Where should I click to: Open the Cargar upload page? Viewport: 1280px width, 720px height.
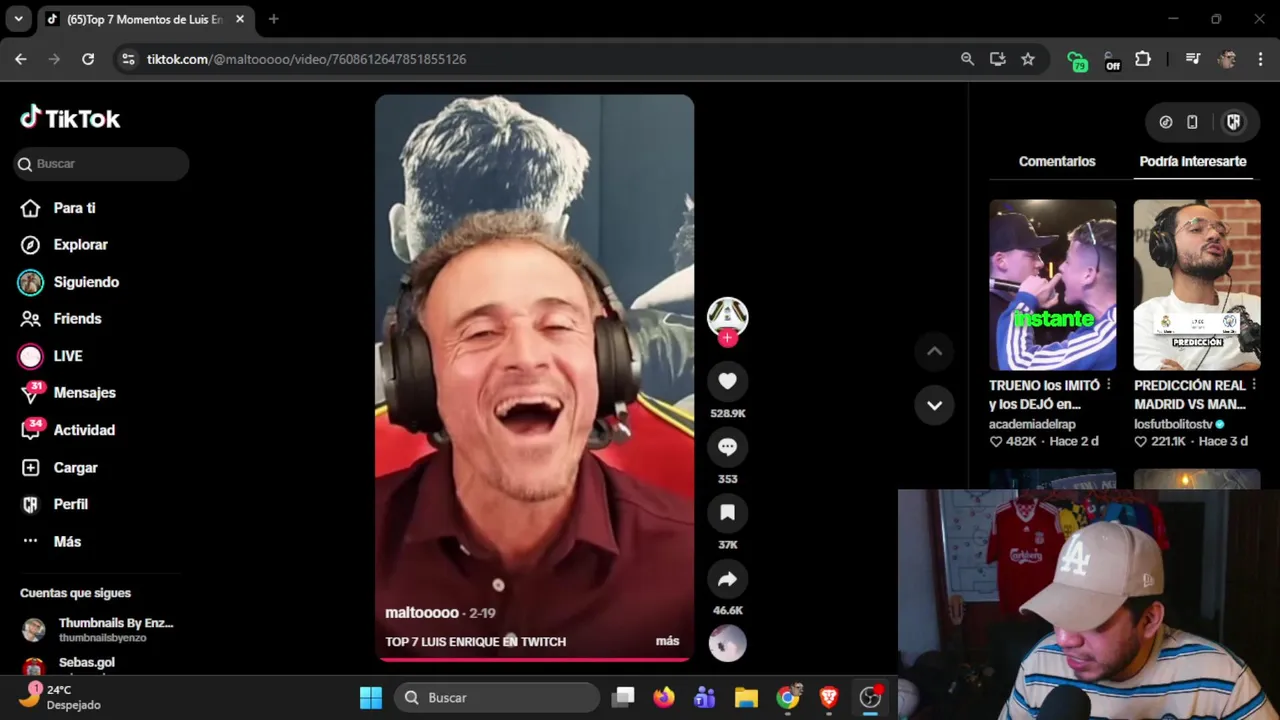60,468
